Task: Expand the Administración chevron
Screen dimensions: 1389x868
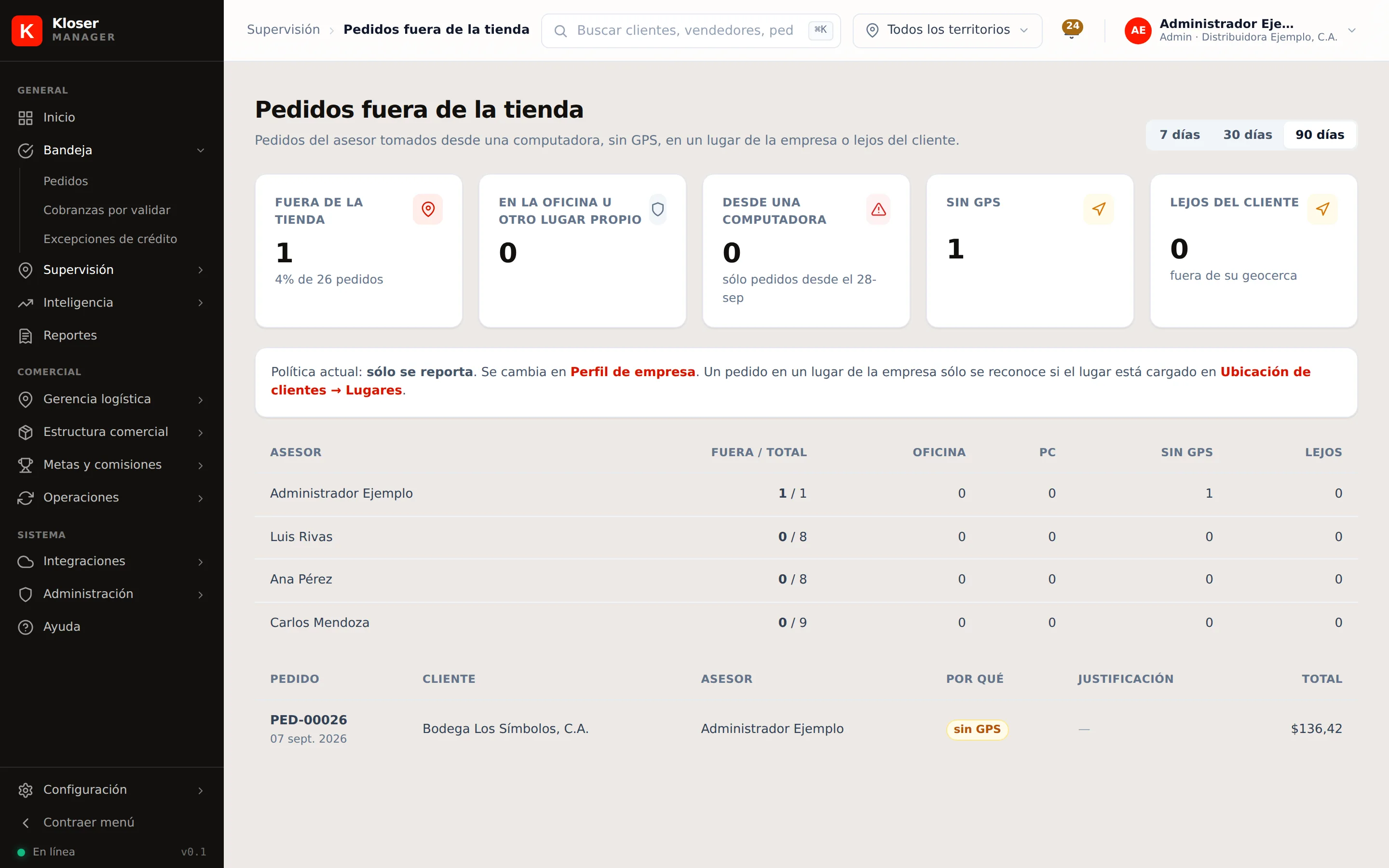Action: (200, 594)
